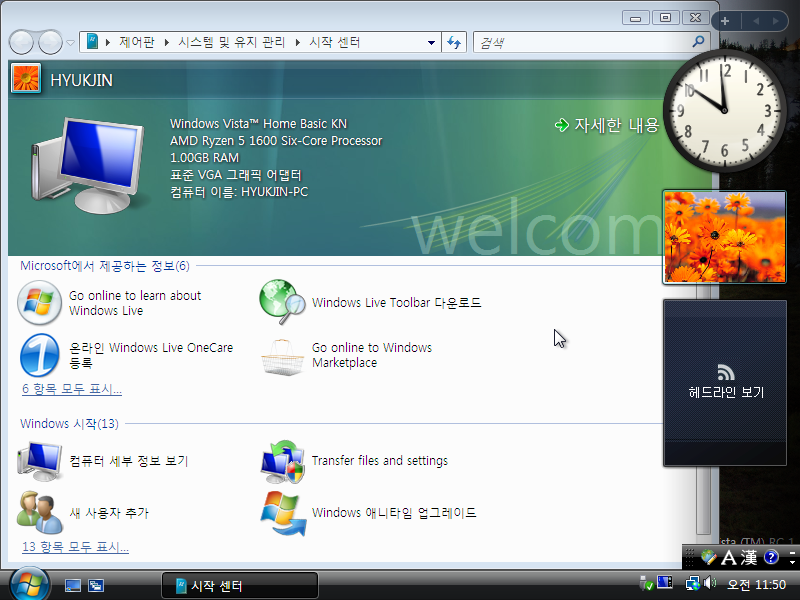
Task: Toggle the 漢 Hanja conversion button
Action: point(748,557)
